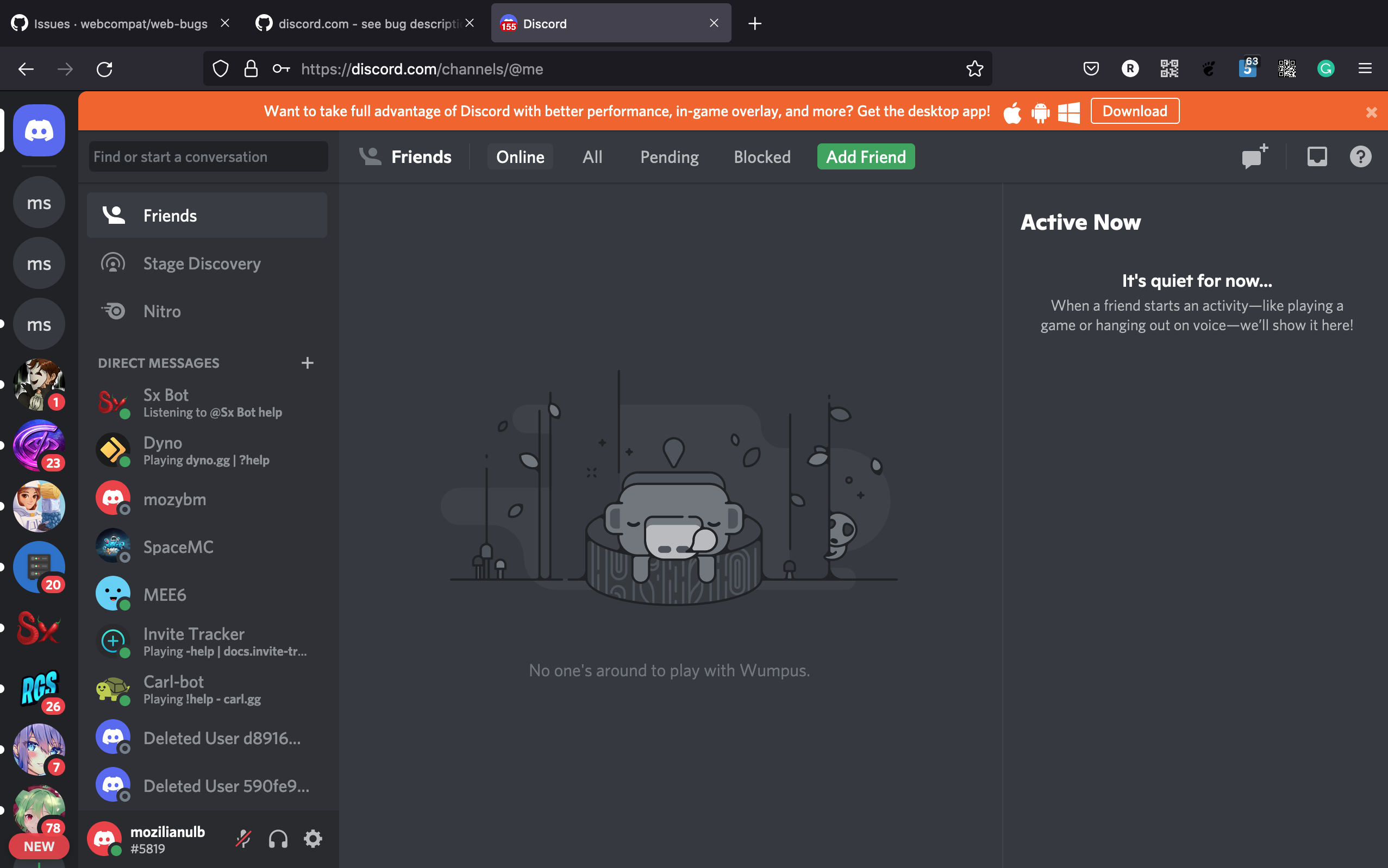
Task: Open the Discord Home icon
Action: [39, 130]
